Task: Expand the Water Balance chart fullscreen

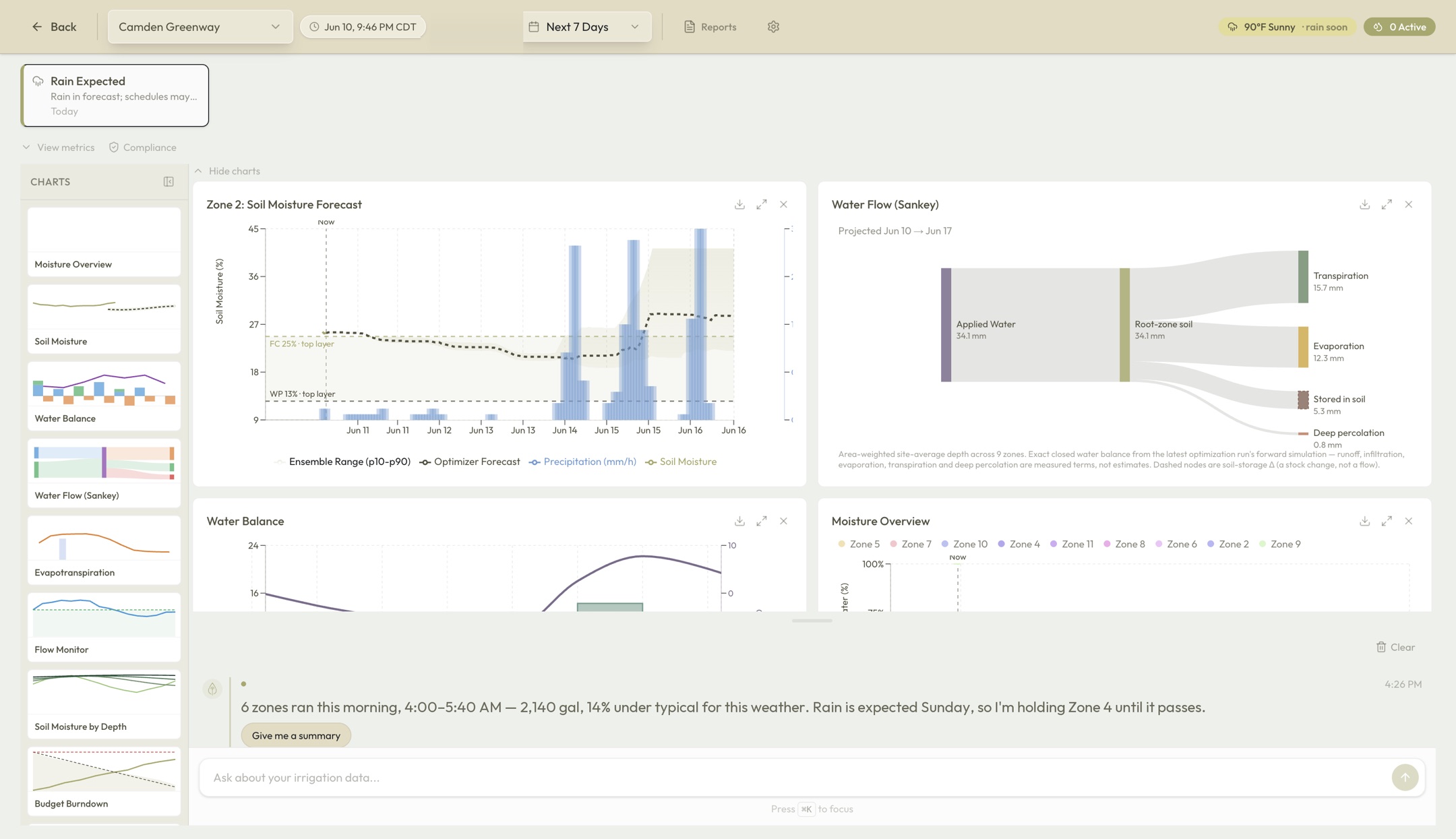Action: (x=762, y=521)
